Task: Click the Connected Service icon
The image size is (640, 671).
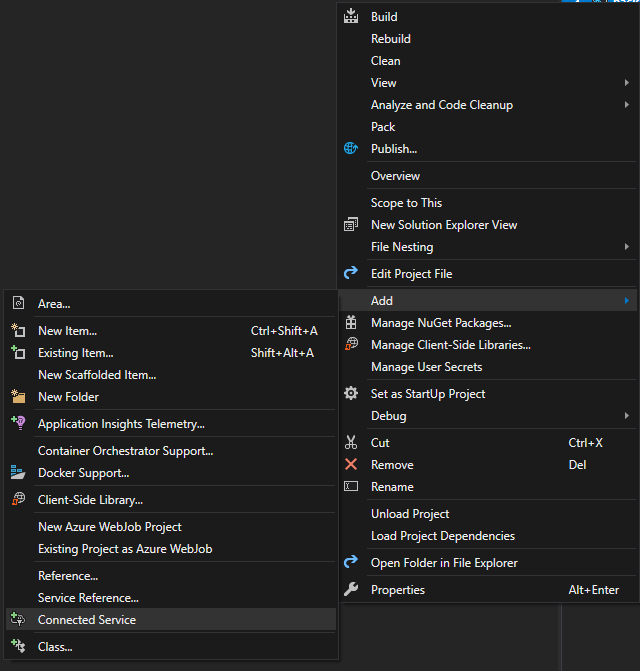Action: 18,619
